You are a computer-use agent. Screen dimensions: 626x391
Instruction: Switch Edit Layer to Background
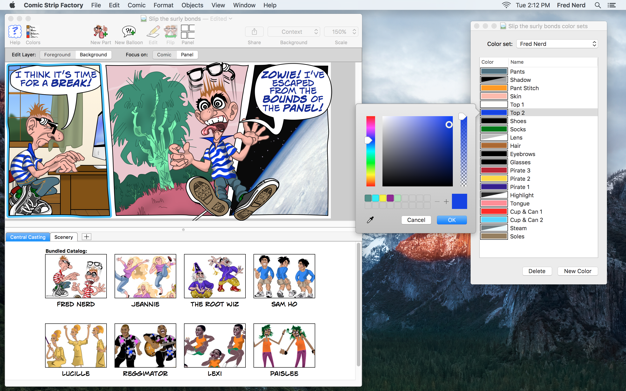tap(93, 55)
